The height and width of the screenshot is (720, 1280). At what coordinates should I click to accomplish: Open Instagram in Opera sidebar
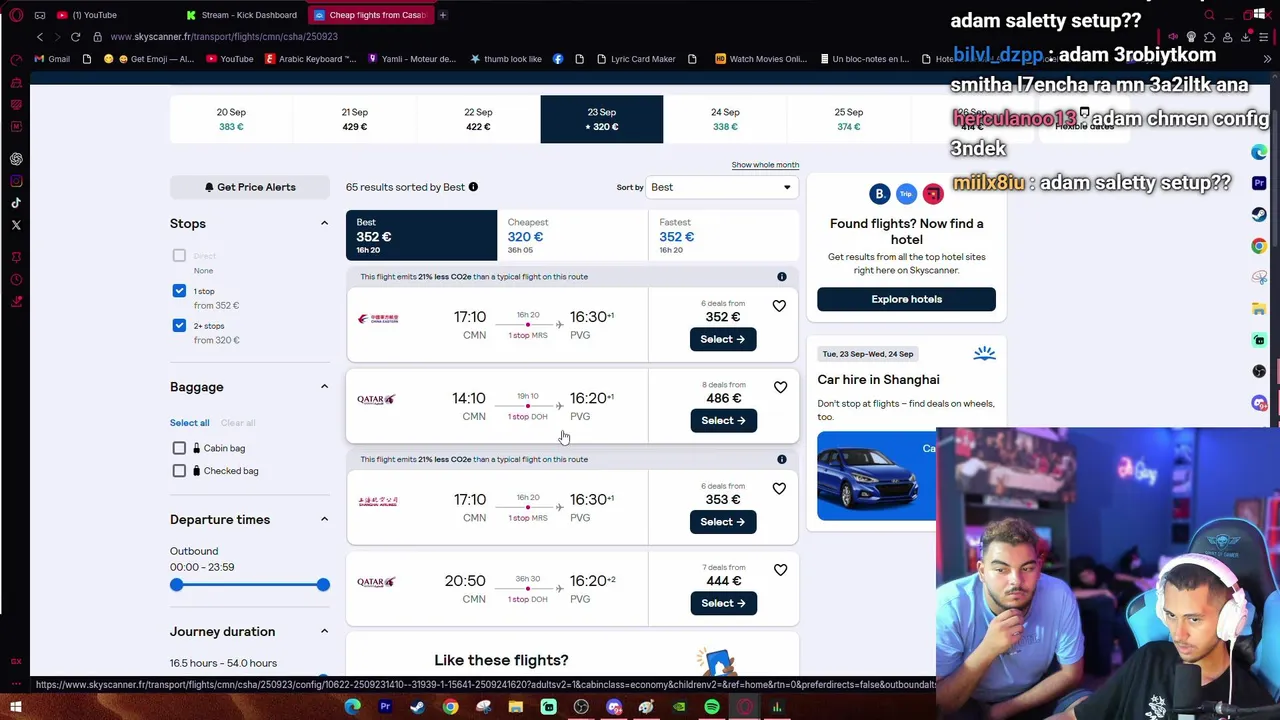click(x=16, y=181)
